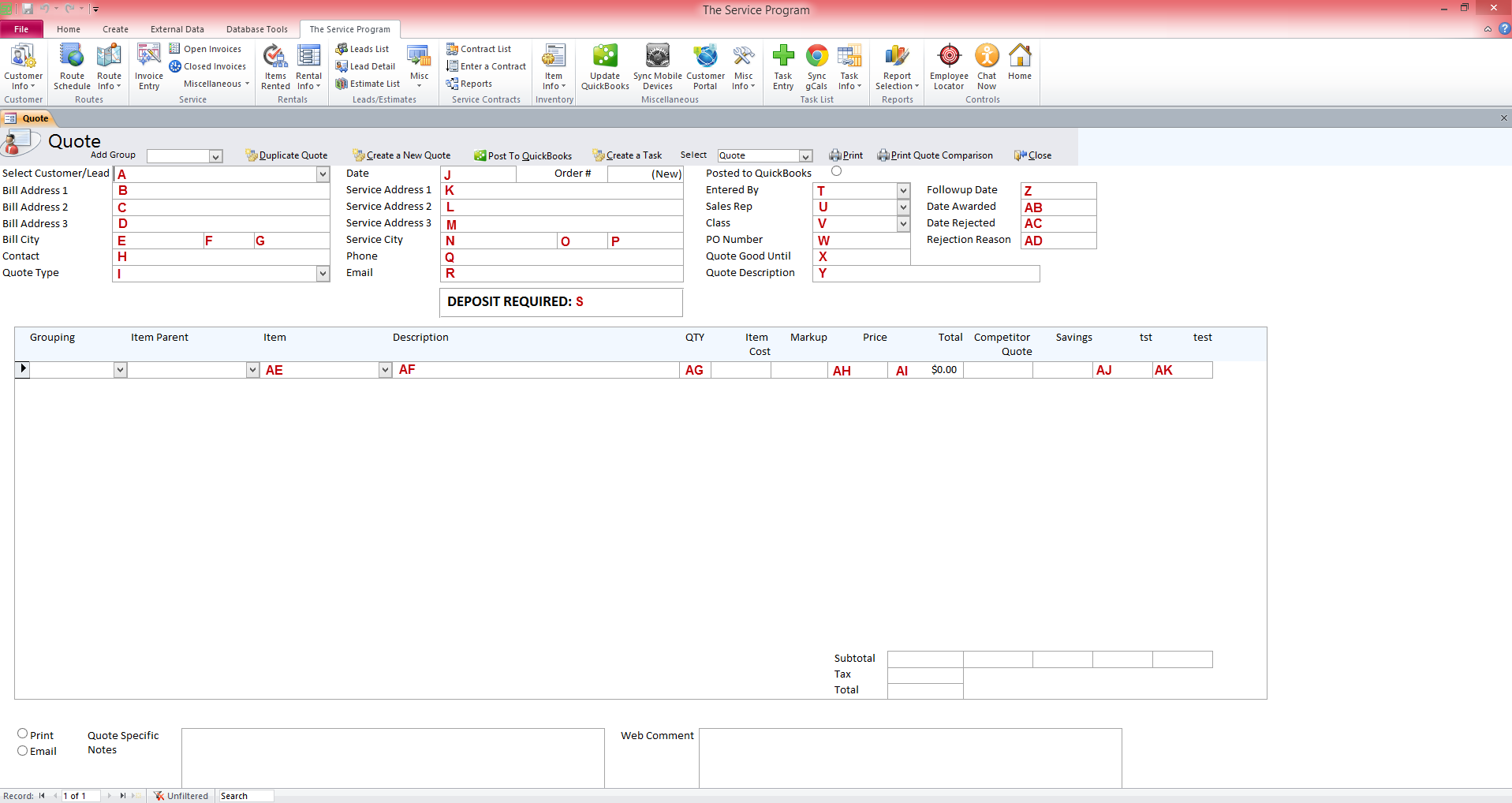Open Database Tools tab
This screenshot has width=1512, height=803.
tap(257, 29)
